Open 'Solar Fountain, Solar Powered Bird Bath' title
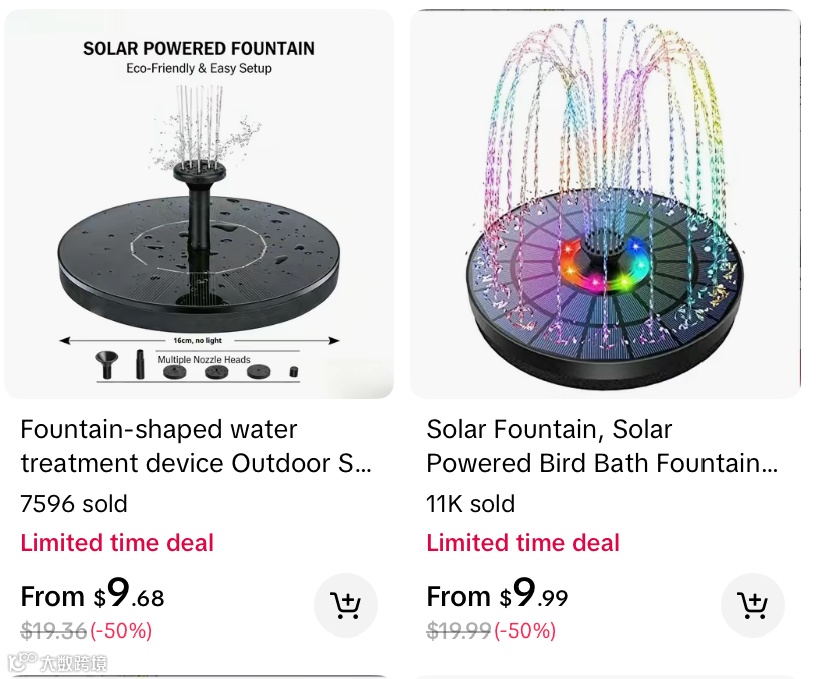The image size is (816, 679). [x=602, y=447]
